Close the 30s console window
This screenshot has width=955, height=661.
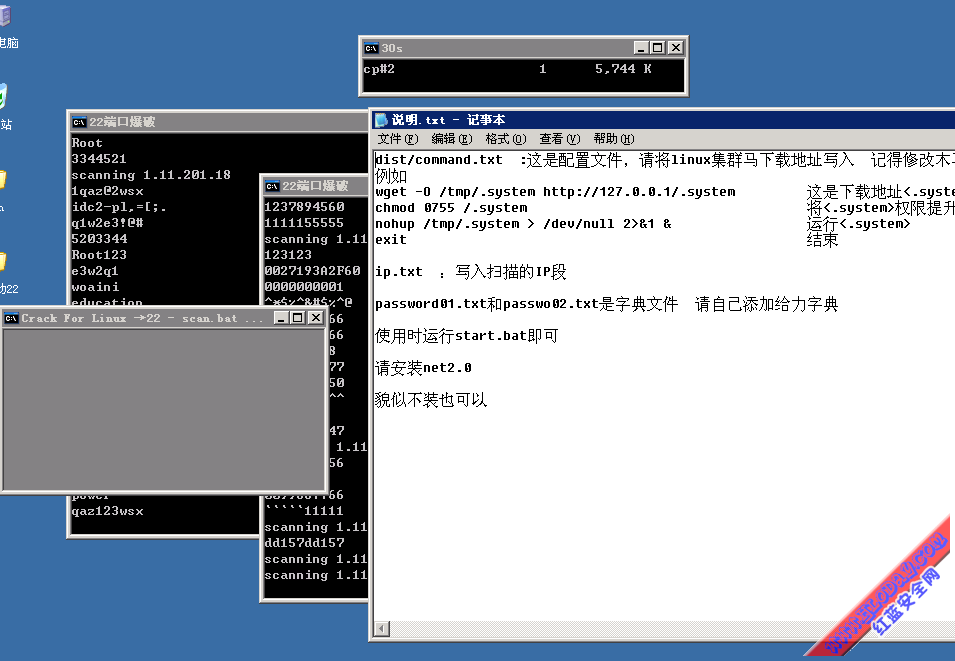click(675, 48)
